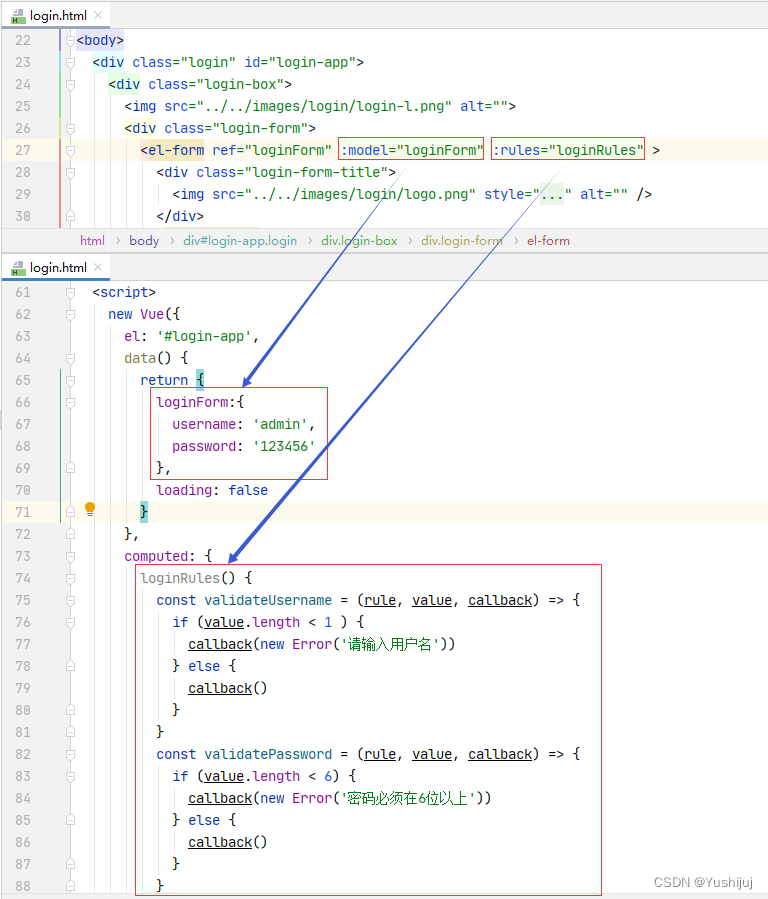The image size is (768, 899).
Task: Click the yellow lightbulb intention icon on line 71
Action: 90,509
